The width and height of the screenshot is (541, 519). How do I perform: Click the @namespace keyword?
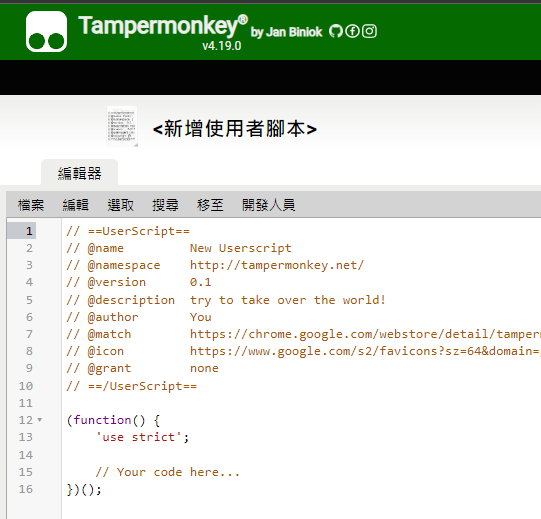[124, 265]
